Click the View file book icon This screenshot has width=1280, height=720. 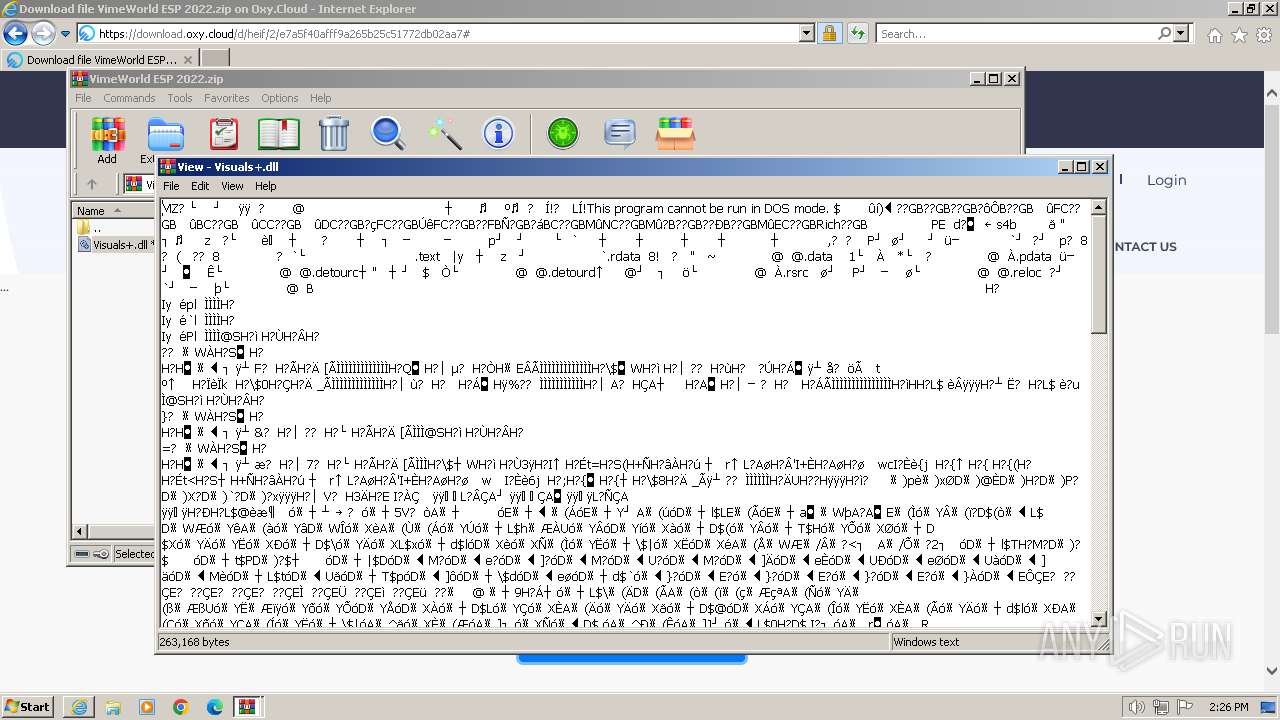pos(279,134)
